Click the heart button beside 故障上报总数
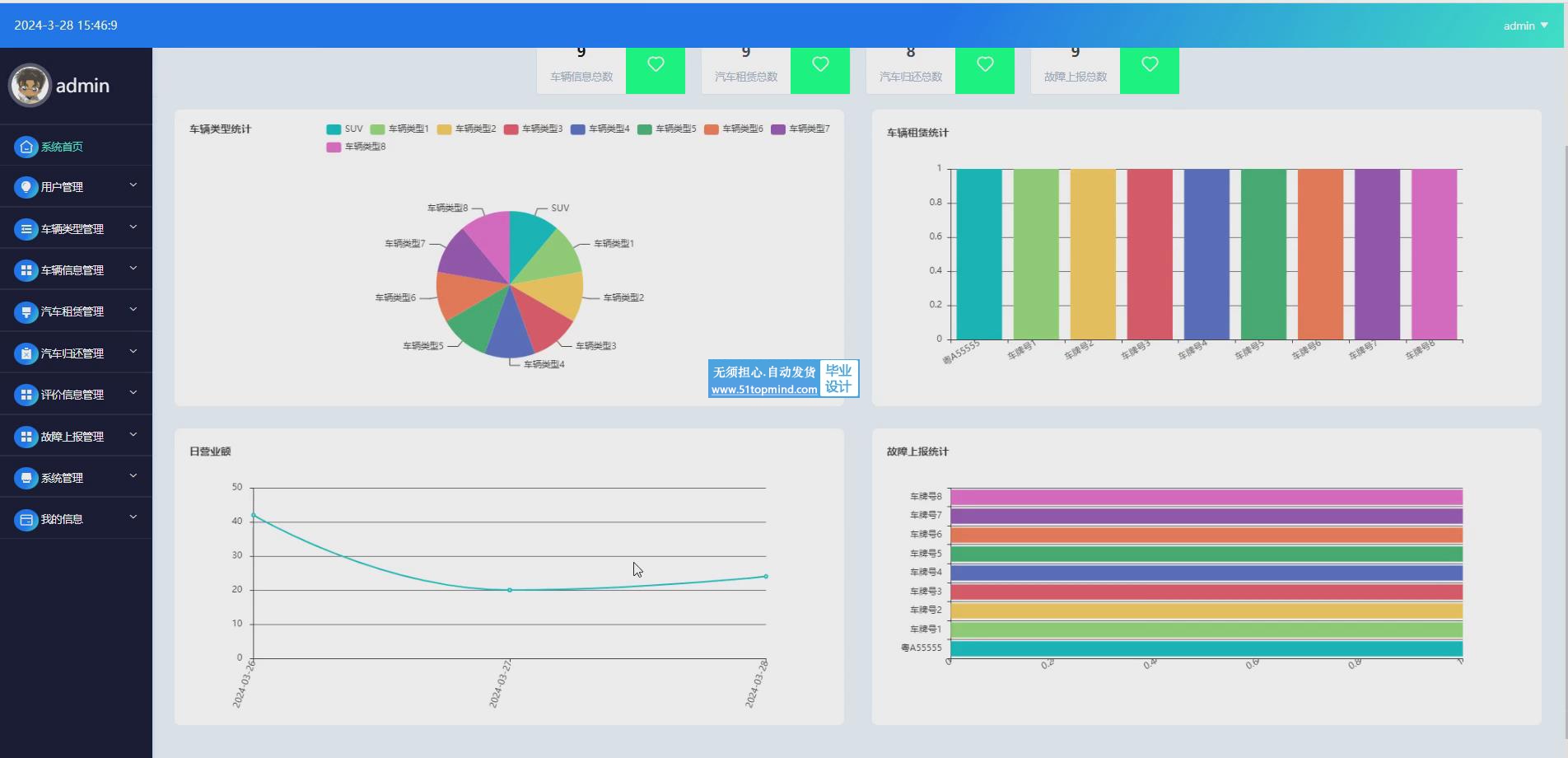The width and height of the screenshot is (1568, 758). click(1150, 64)
